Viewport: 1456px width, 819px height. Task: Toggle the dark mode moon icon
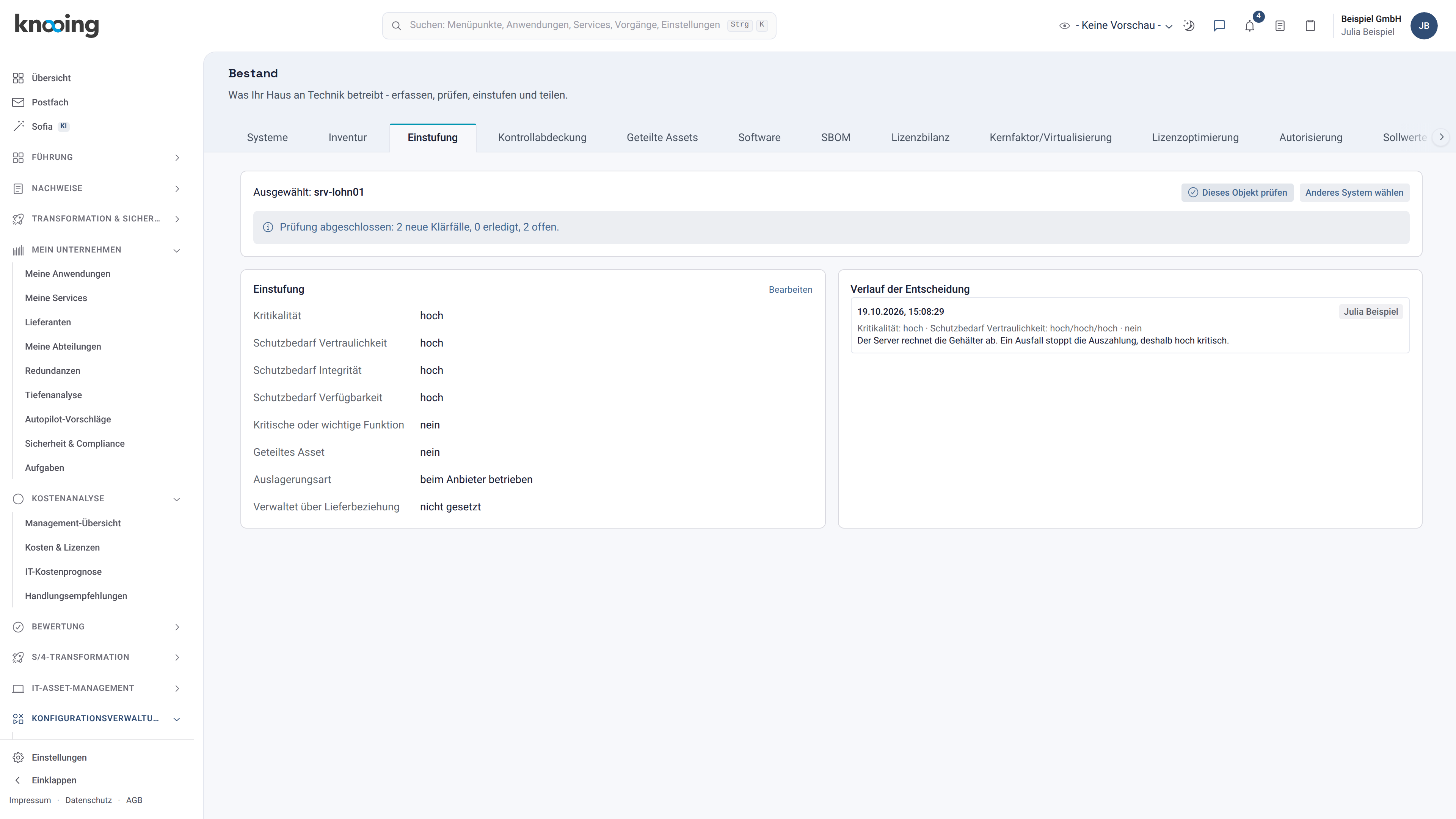tap(1189, 25)
